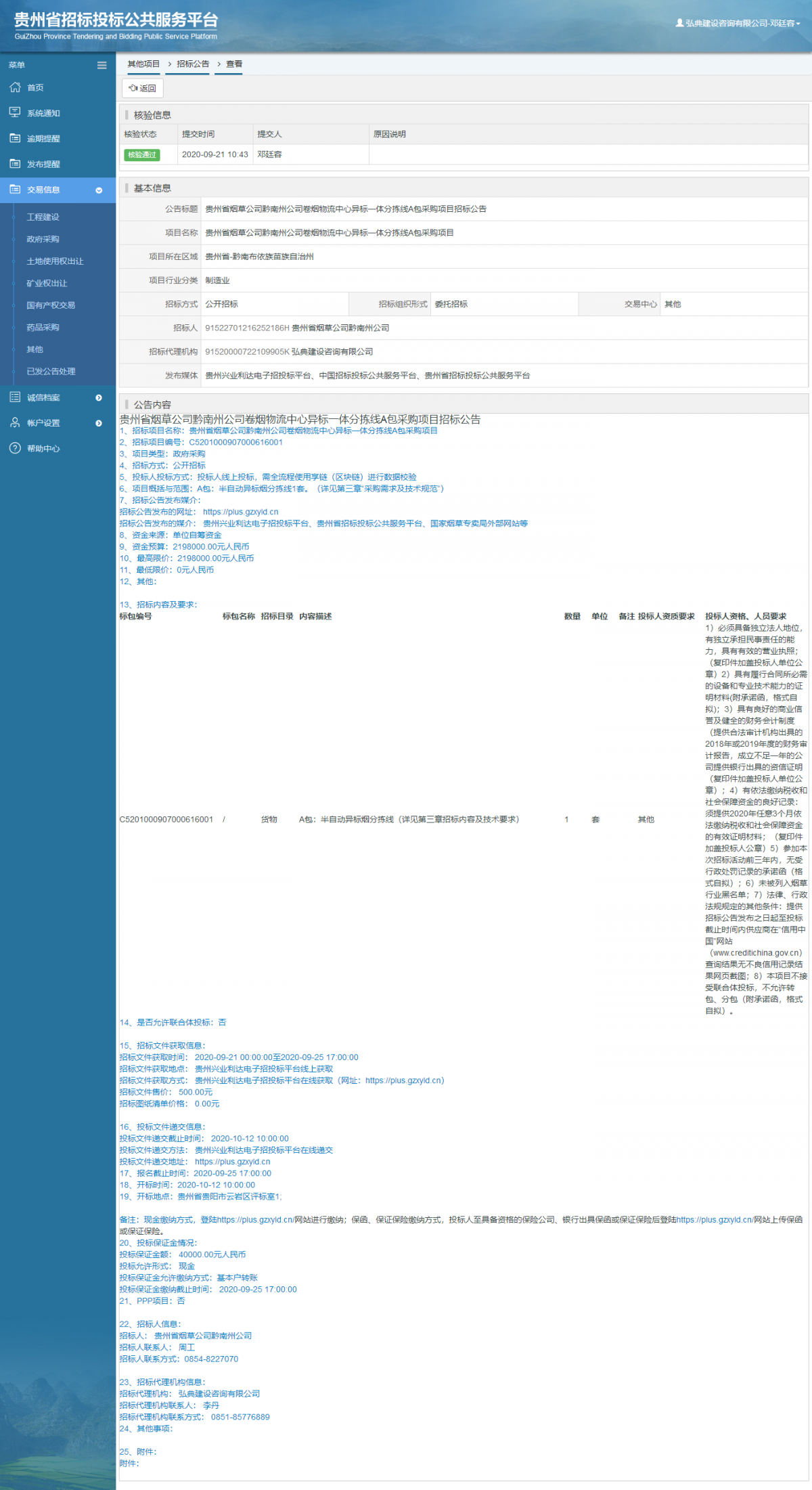812x1490 pixels.
Task: Switch to the 其他项目 breadcrumb tab
Action: [x=143, y=64]
